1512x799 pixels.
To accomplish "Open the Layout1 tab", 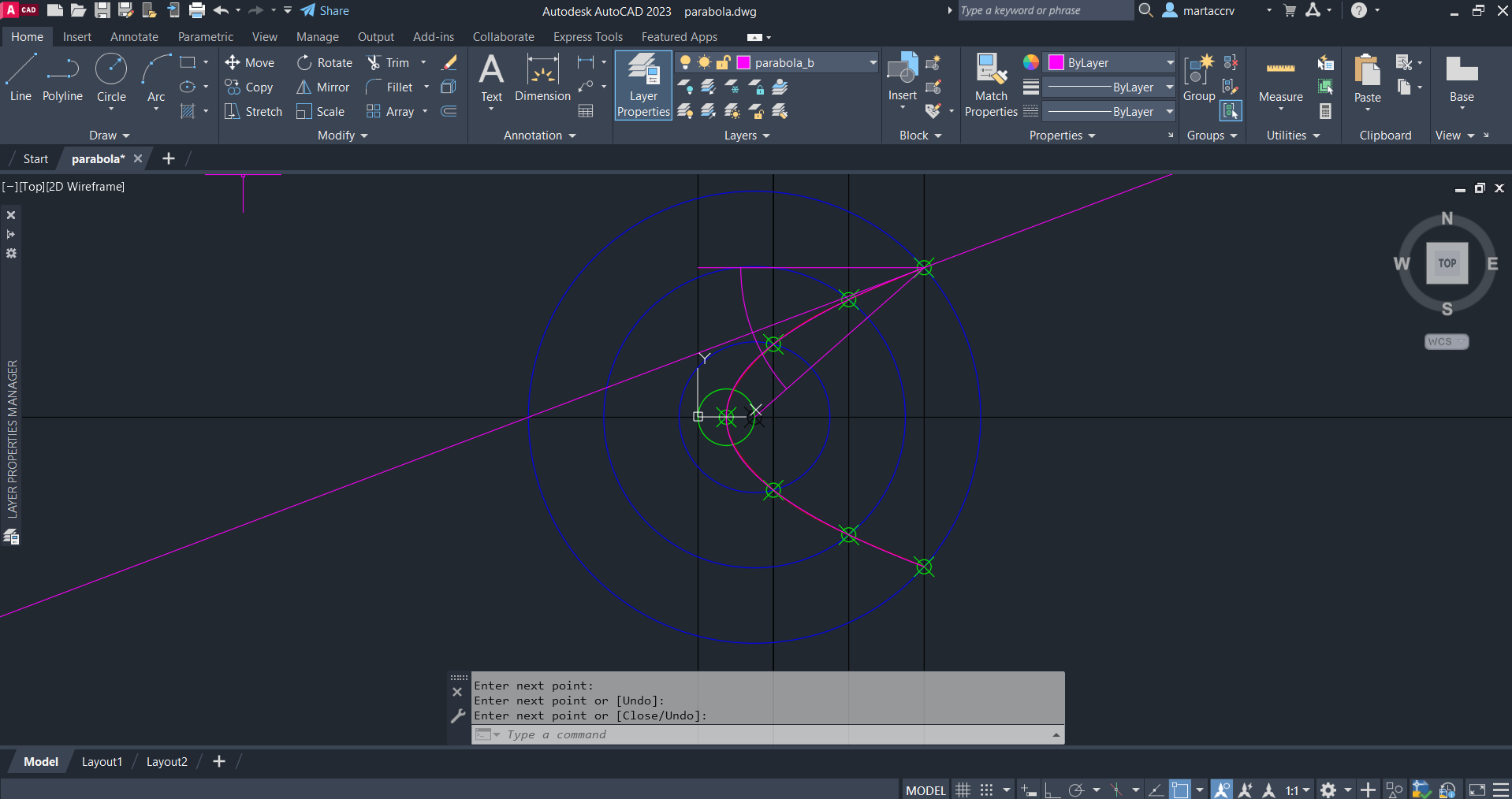I will (x=102, y=762).
